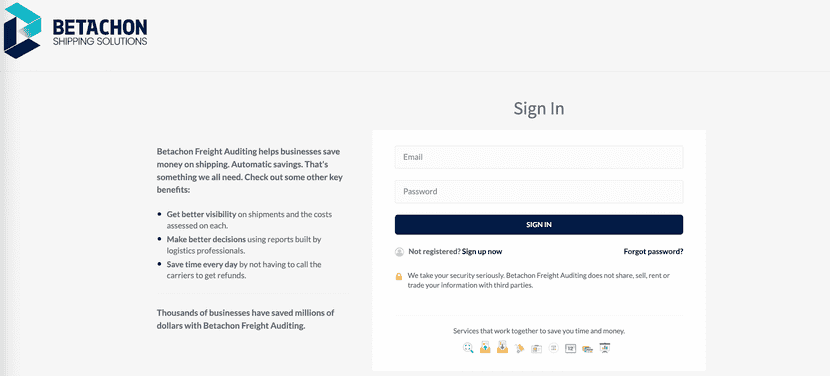Click the orange padlock security icon
830x376 pixels.
tap(399, 276)
